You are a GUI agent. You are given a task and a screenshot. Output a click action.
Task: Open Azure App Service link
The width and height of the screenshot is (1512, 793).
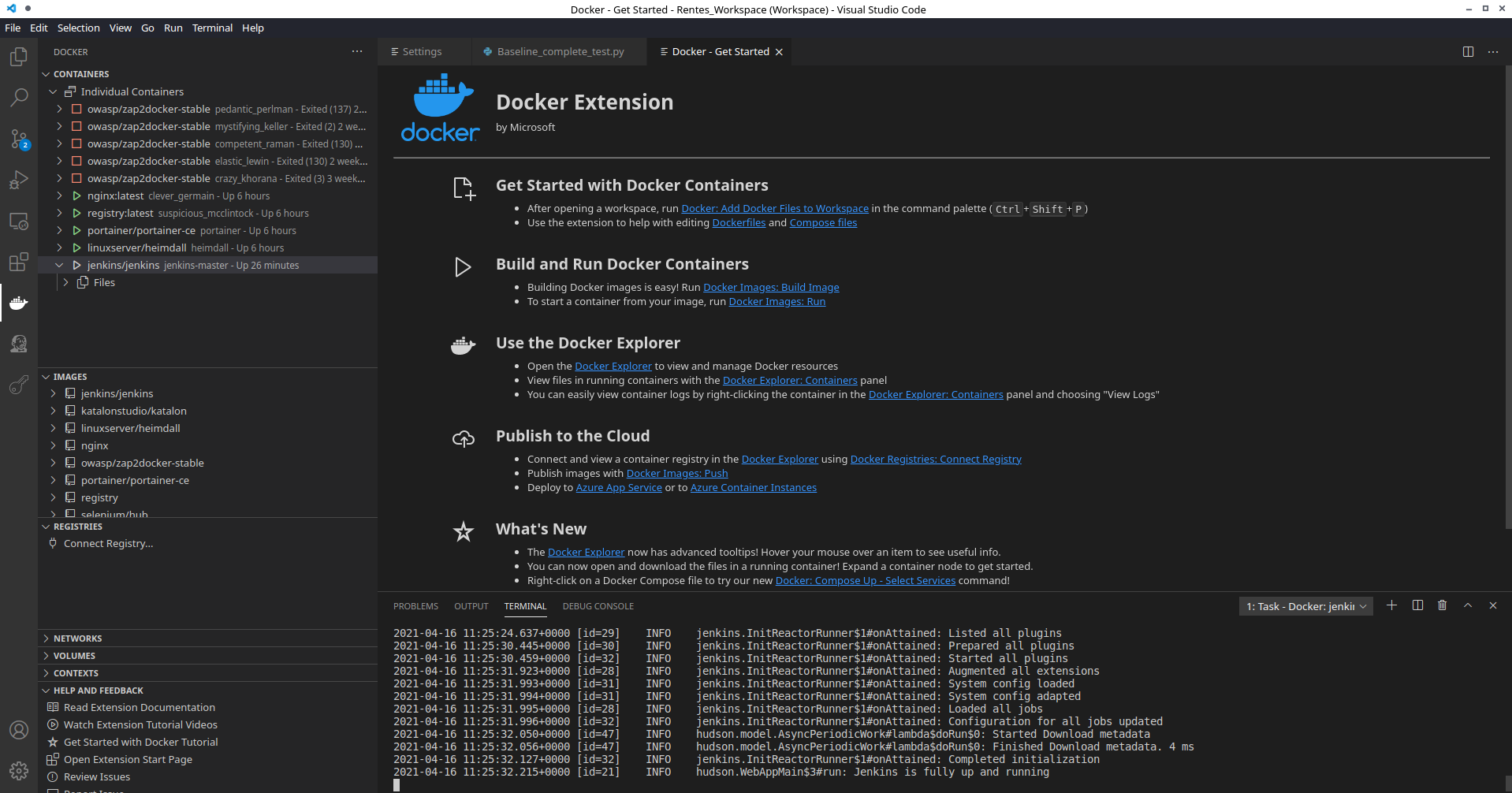tap(619, 488)
